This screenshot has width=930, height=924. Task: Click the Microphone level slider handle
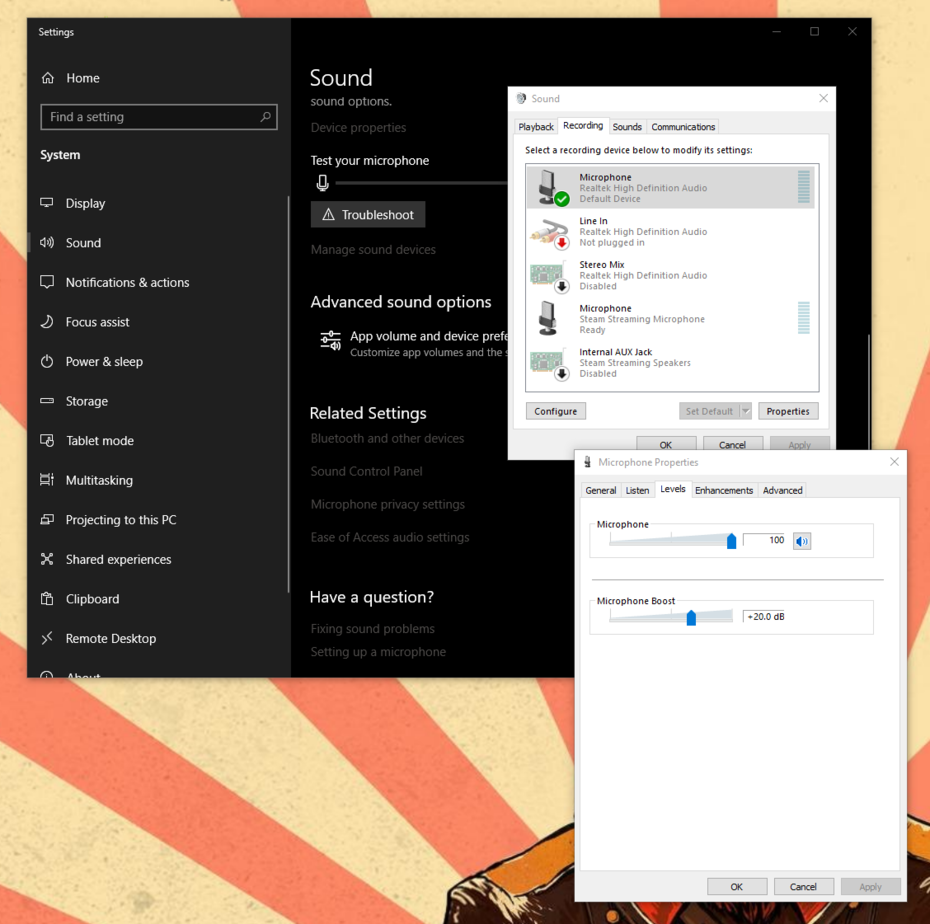pyautogui.click(x=731, y=540)
